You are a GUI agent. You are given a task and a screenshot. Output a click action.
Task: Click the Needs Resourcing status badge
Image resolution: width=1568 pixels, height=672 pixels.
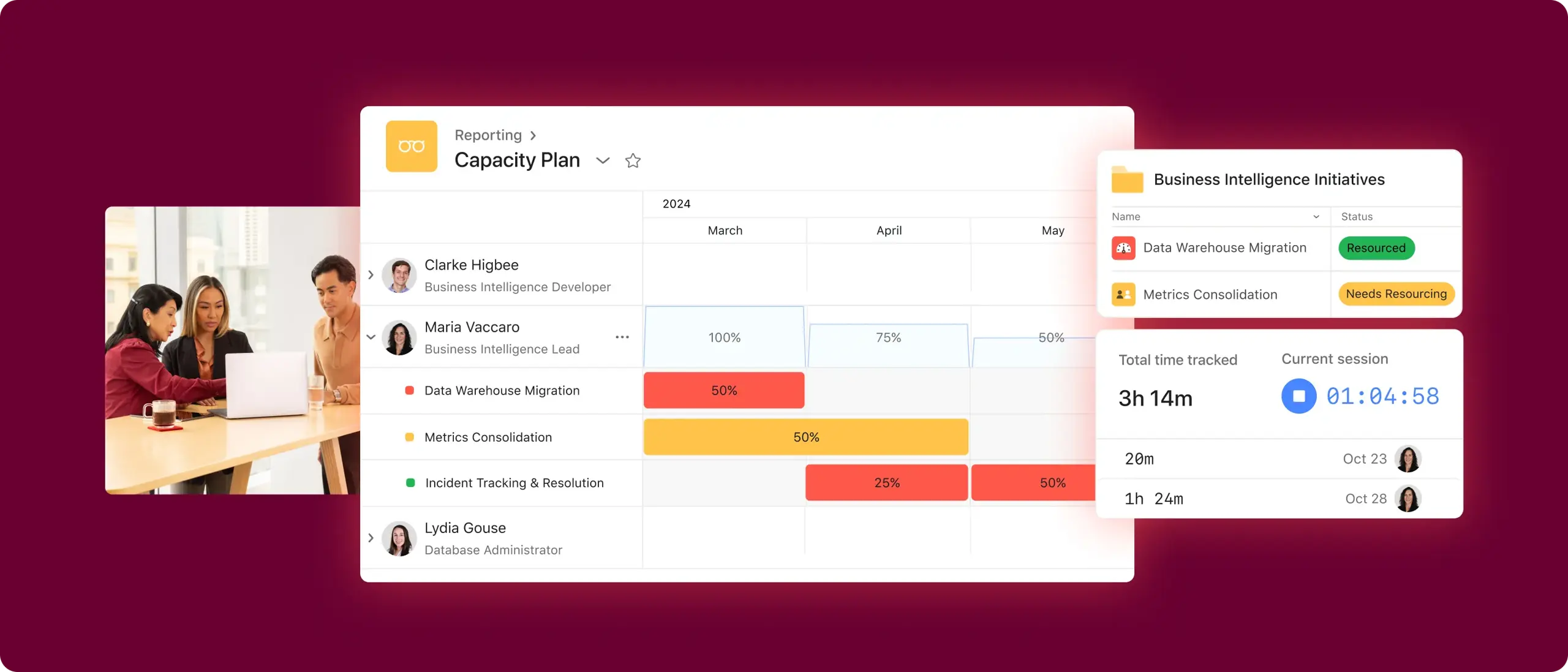pos(1397,293)
